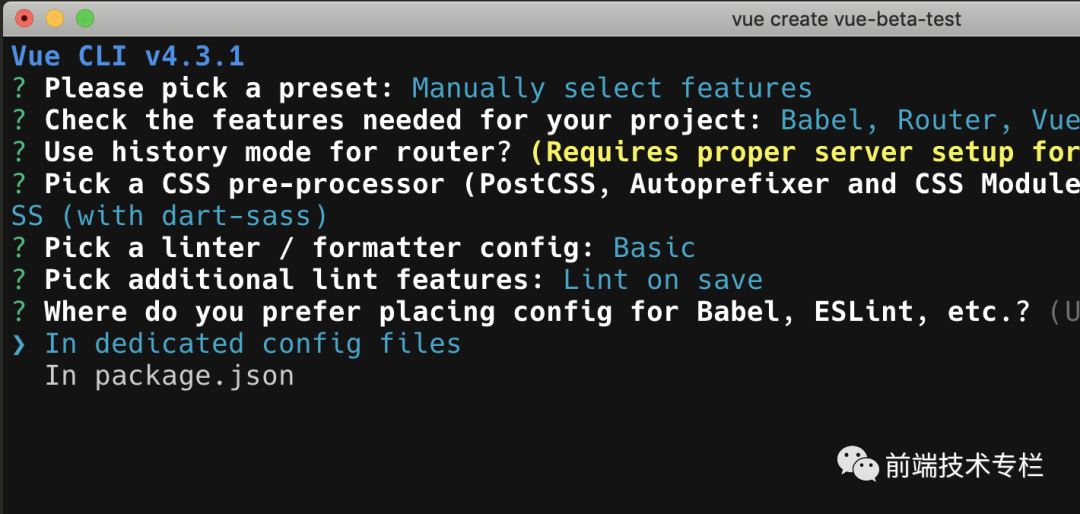
Task: Click the arrow pointer beside dedicated config files
Action: (19, 344)
